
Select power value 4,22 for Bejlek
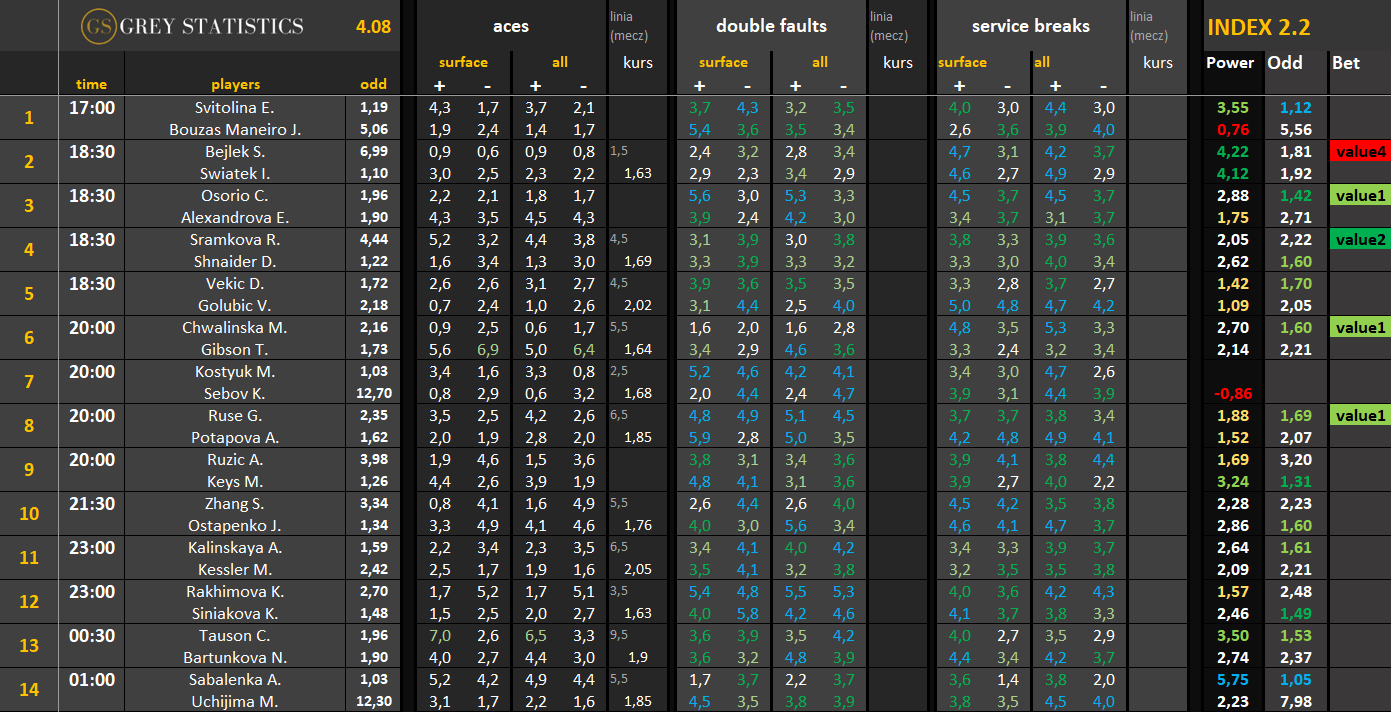1233,151
